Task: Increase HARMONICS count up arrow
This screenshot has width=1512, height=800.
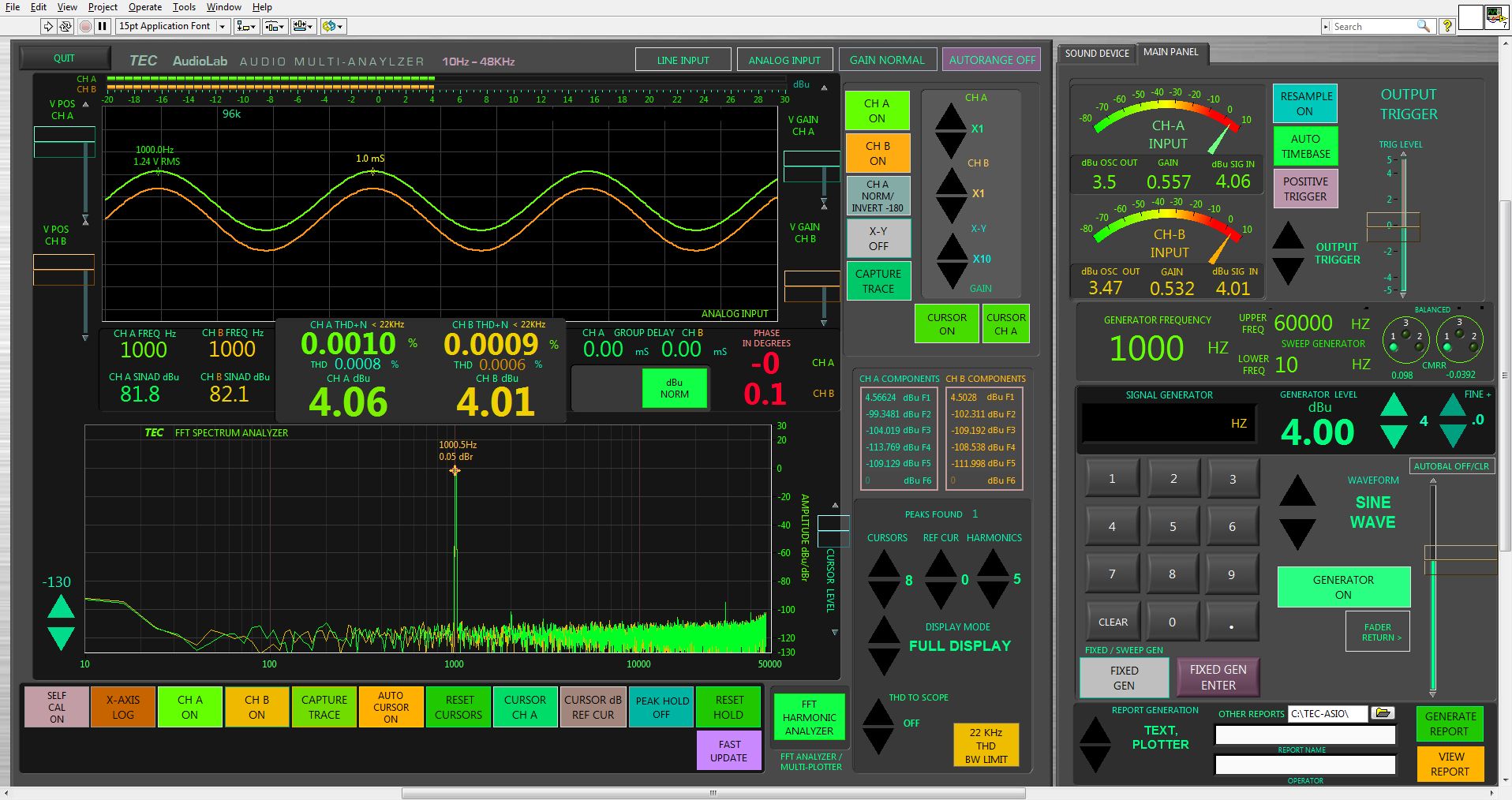Action: coord(993,563)
